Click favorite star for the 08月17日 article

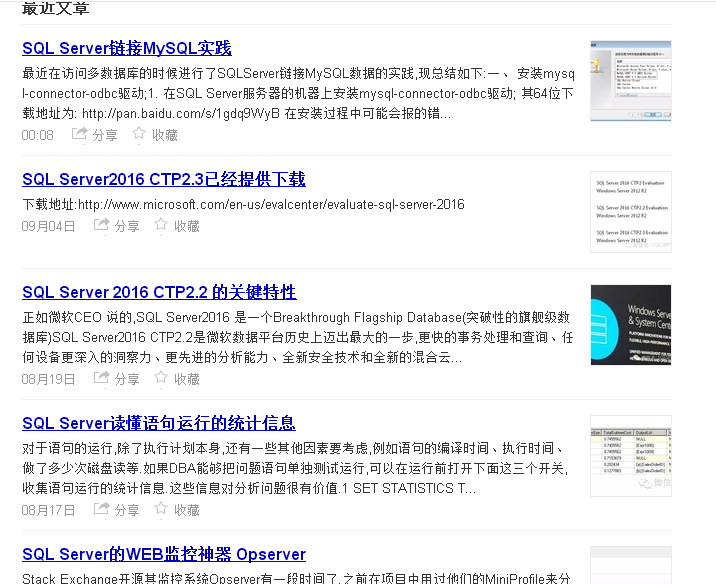click(x=161, y=509)
